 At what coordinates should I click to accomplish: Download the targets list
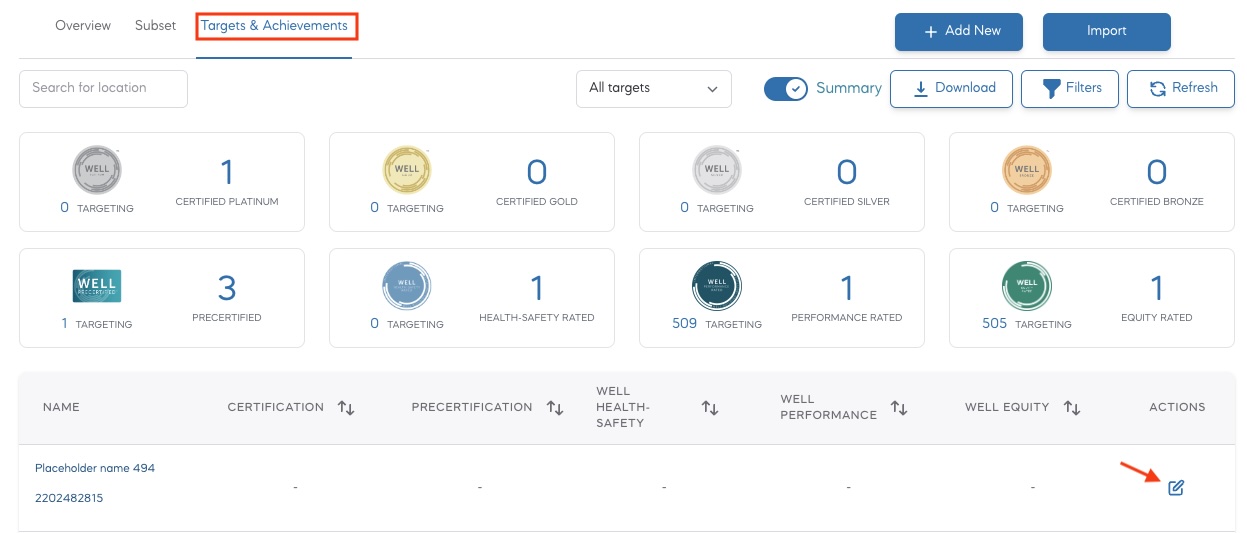[x=951, y=88]
